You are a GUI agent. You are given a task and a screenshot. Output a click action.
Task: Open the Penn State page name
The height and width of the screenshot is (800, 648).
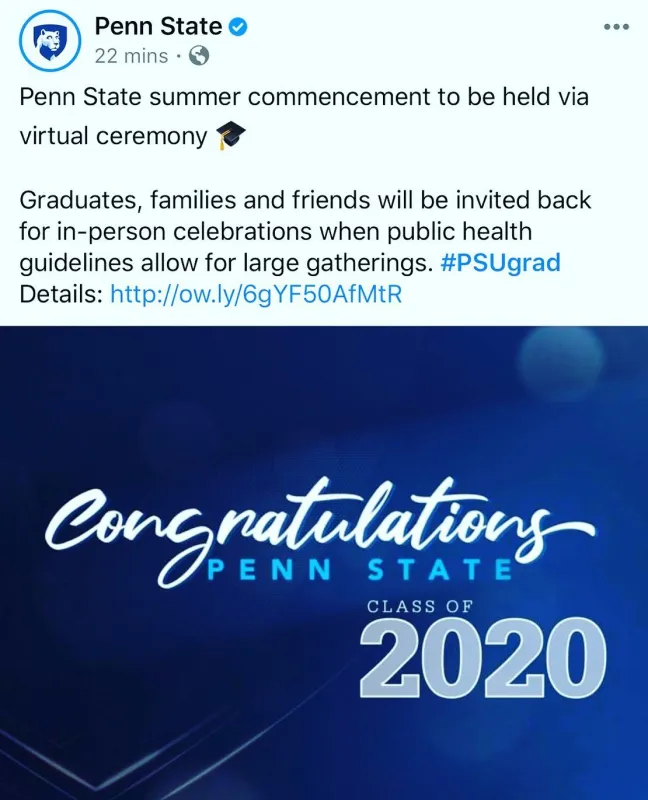tap(158, 27)
